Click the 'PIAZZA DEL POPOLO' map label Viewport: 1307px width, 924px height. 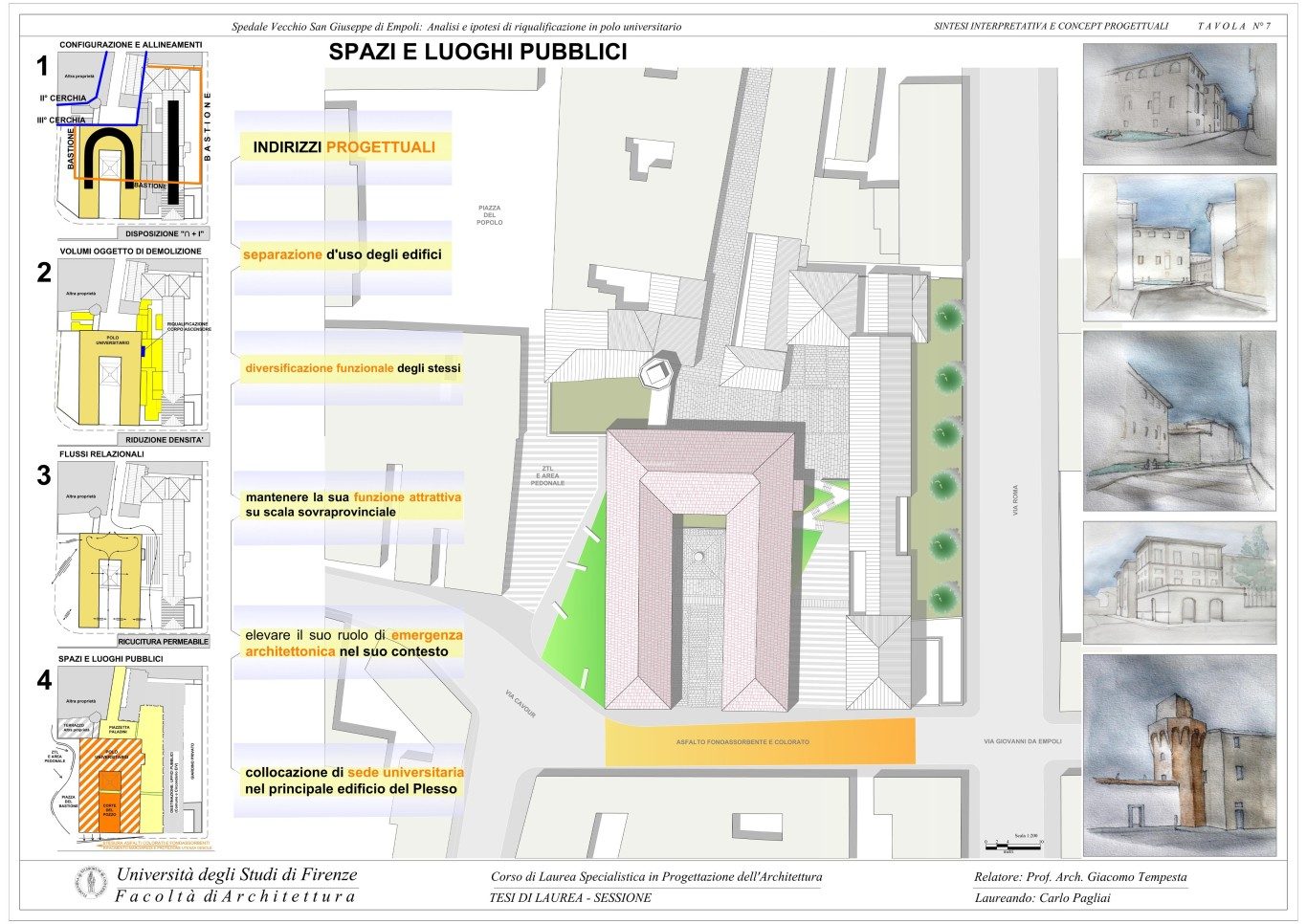489,215
